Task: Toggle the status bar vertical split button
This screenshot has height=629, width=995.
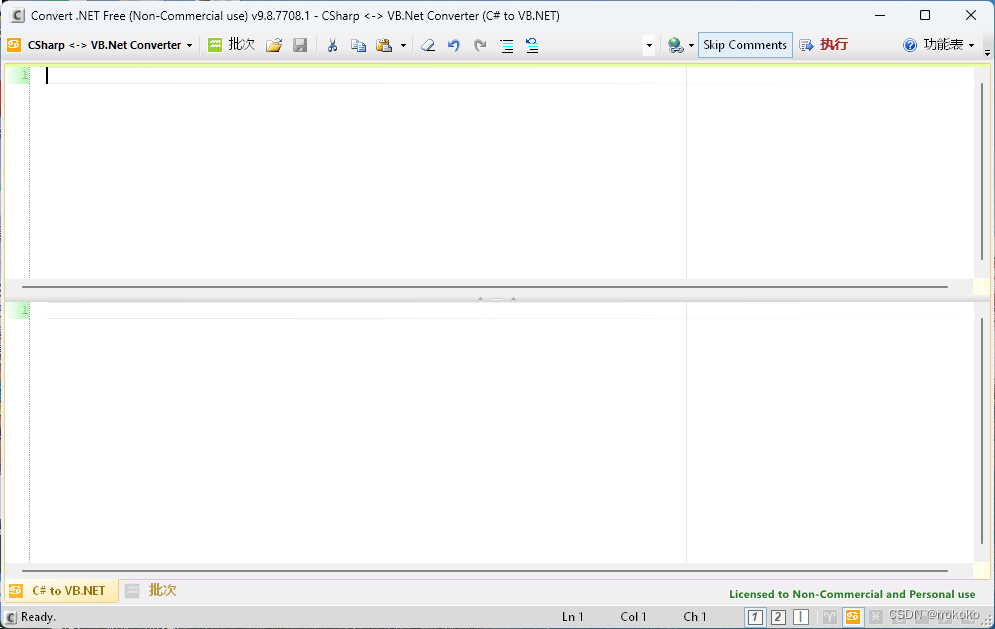Action: coord(801,616)
